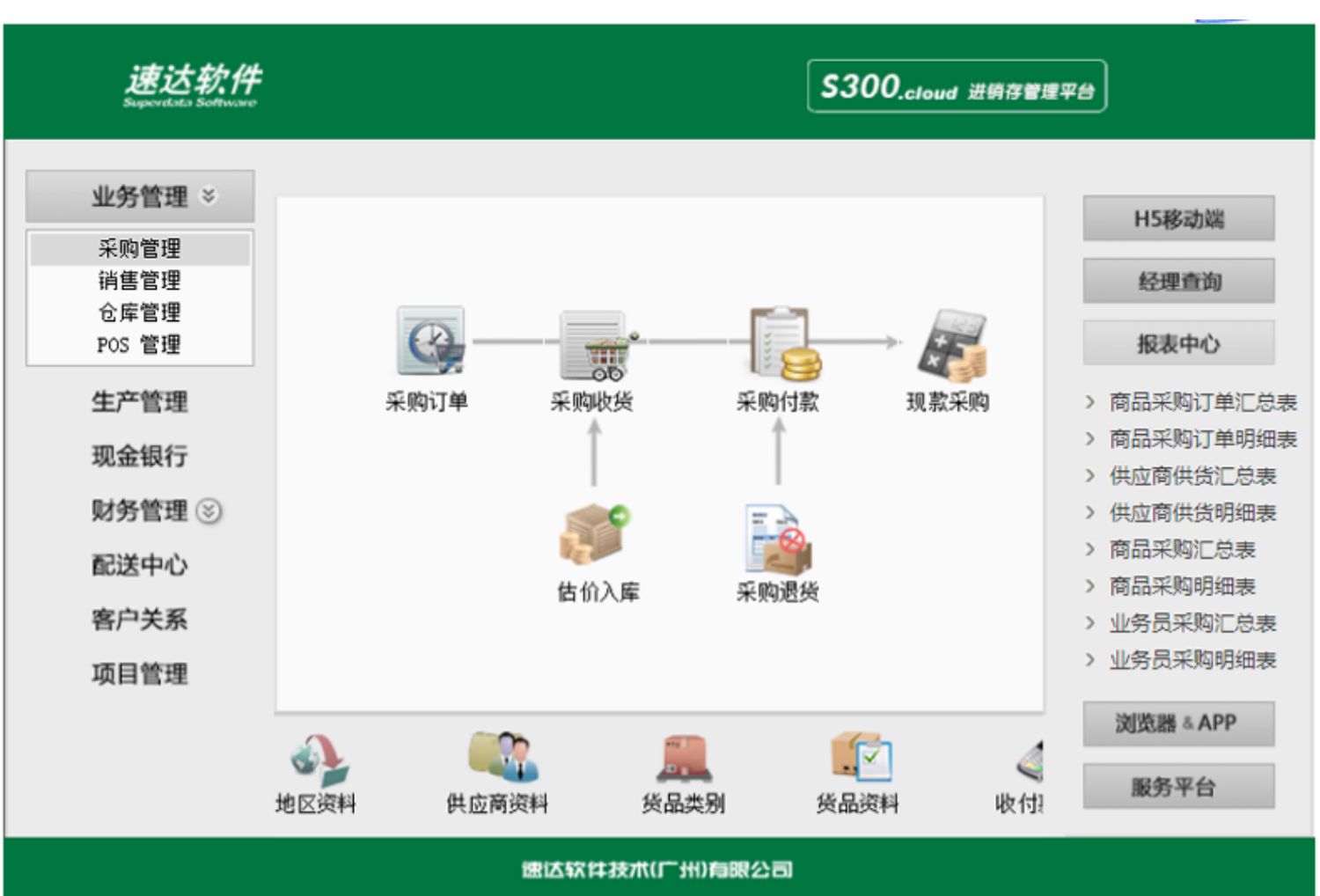Click the 经理查询 button
The width and height of the screenshot is (1320, 896).
(x=1178, y=281)
